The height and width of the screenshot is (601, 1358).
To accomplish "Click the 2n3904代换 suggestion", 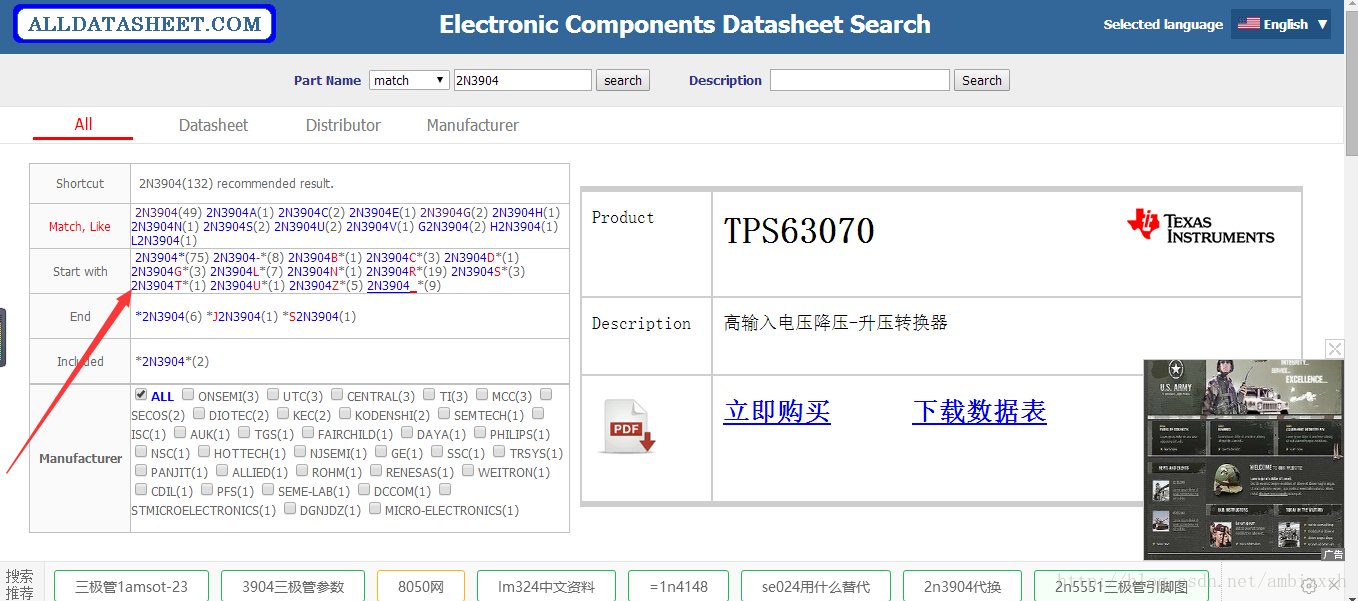I will click(x=962, y=586).
